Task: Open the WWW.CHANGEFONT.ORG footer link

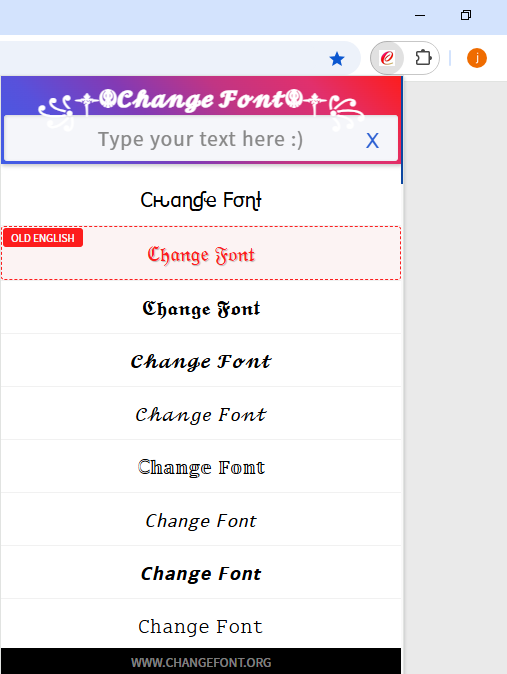Action: tap(201, 662)
